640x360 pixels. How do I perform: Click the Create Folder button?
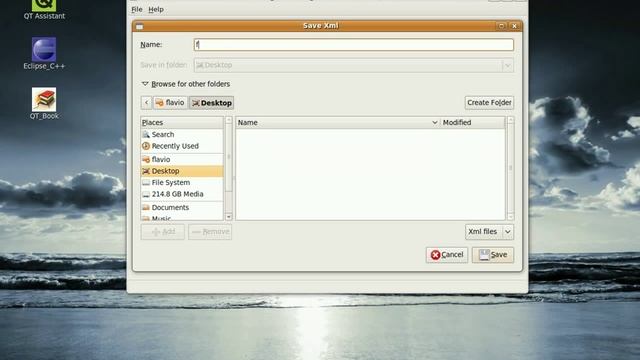(x=489, y=102)
